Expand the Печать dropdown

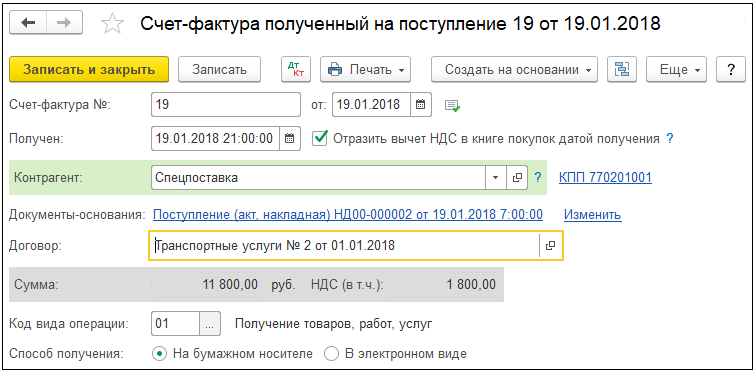[365, 69]
